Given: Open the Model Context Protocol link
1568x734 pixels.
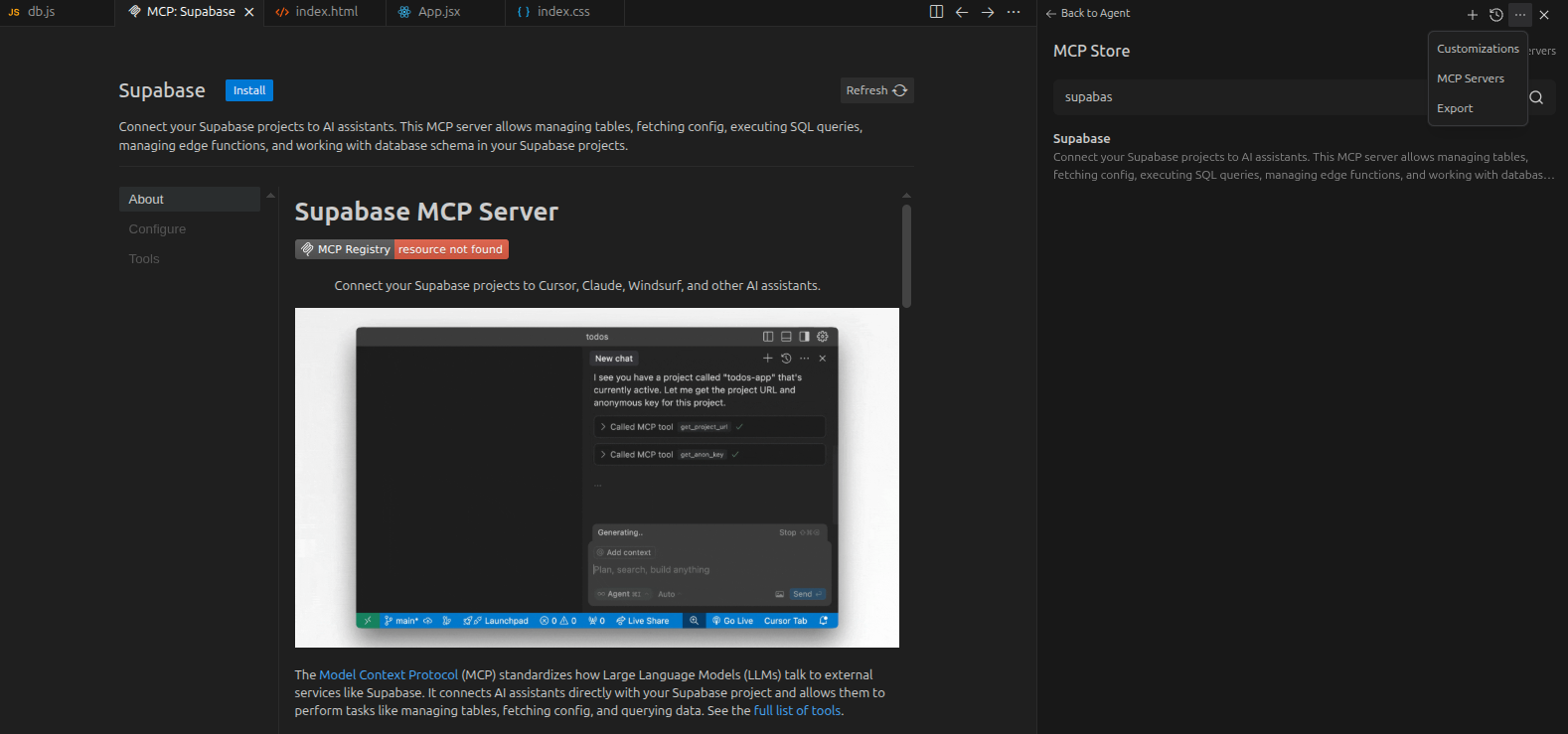Looking at the screenshot, I should point(389,674).
